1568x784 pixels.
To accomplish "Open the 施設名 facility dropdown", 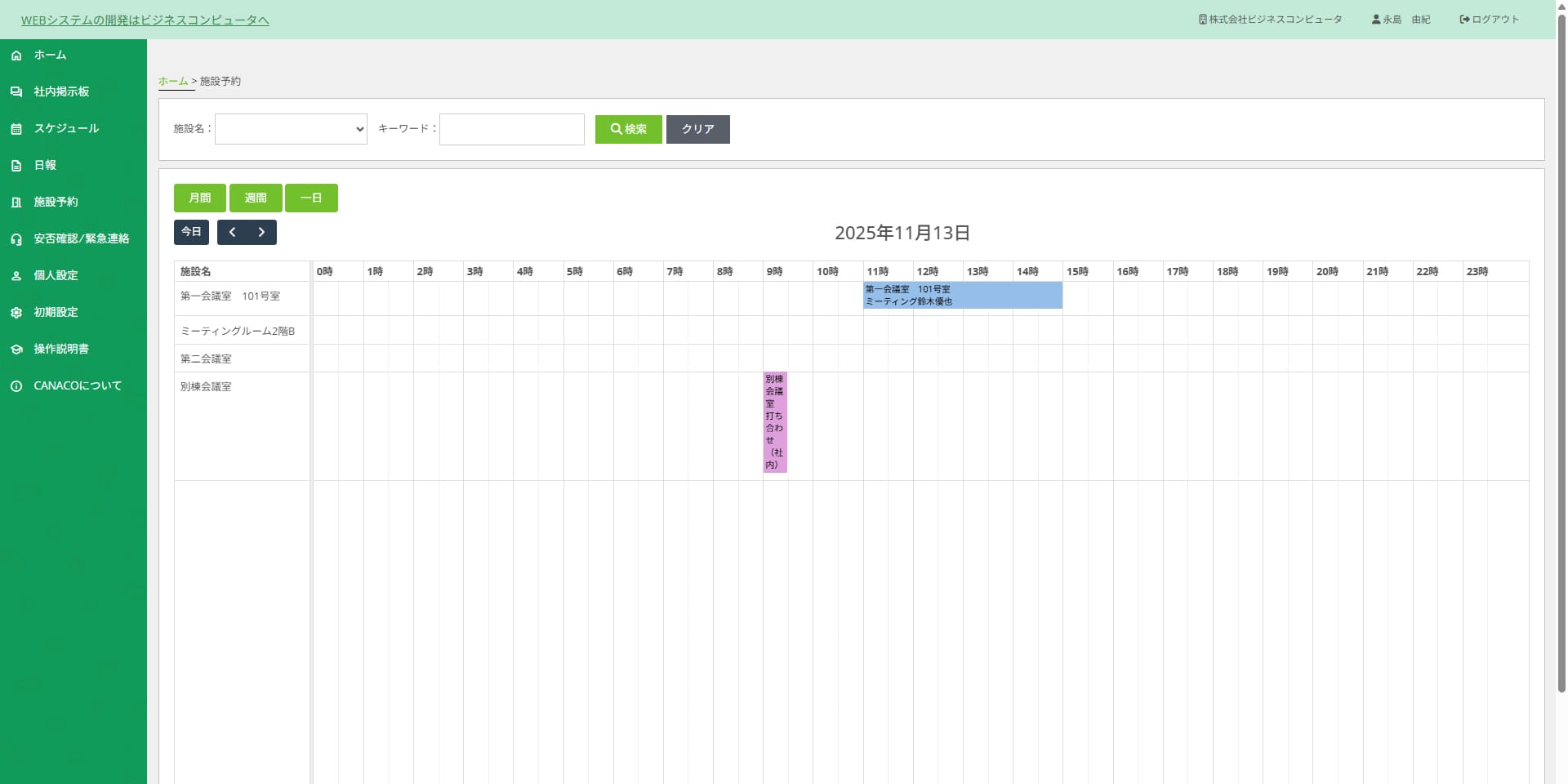I will click(291, 129).
